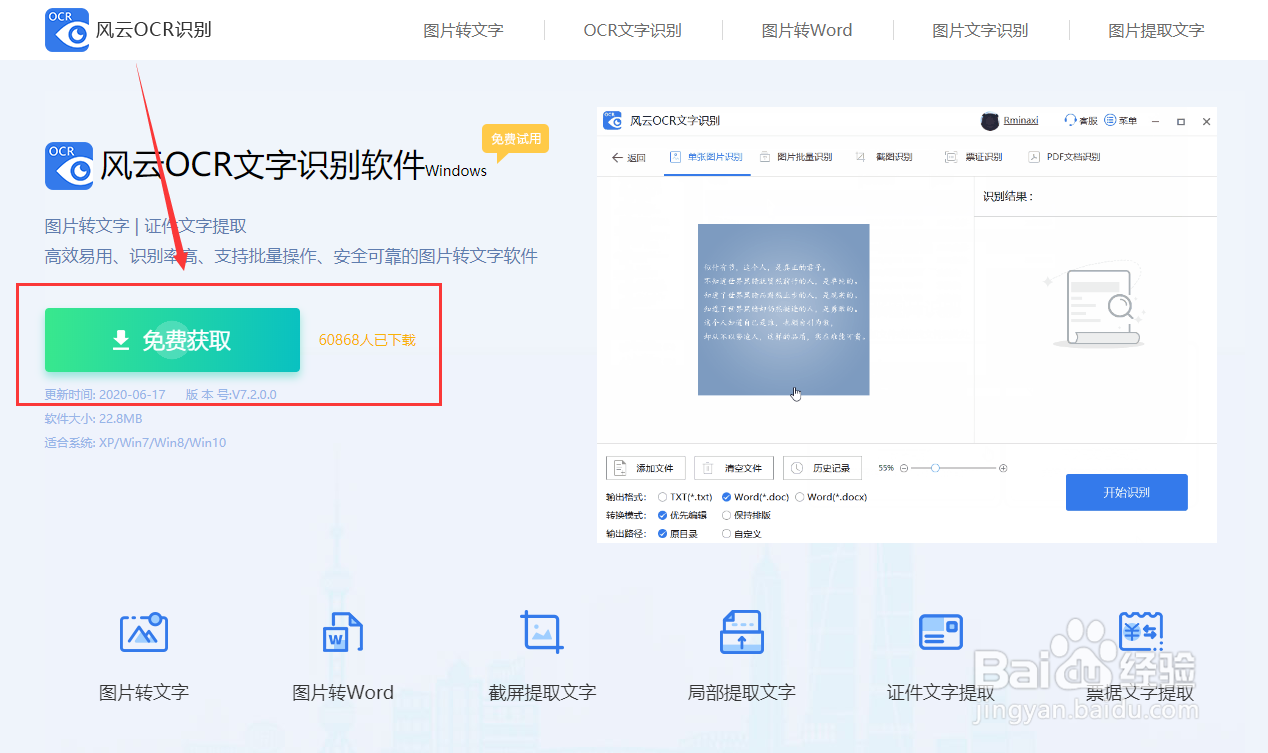Image resolution: width=1268 pixels, height=753 pixels.
Task: Select the 图片转文字 feature icon
Action: 143,631
